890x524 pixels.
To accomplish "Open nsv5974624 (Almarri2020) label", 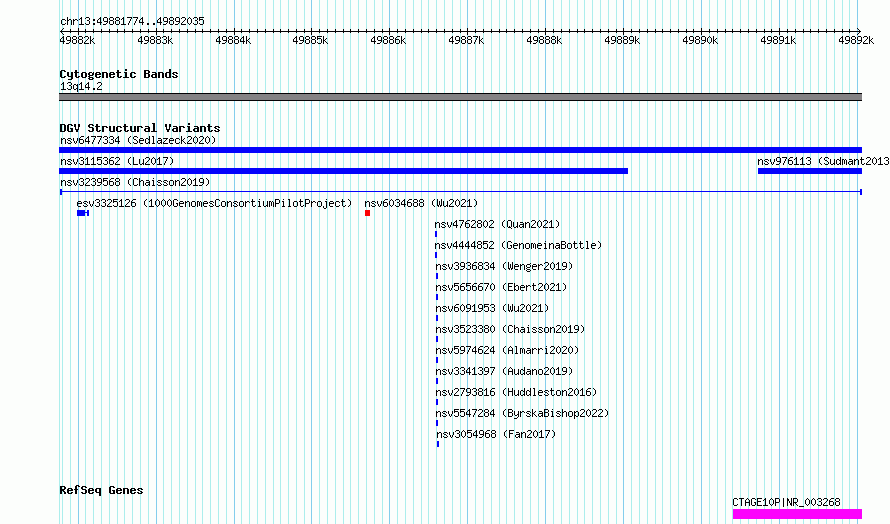I will point(507,350).
